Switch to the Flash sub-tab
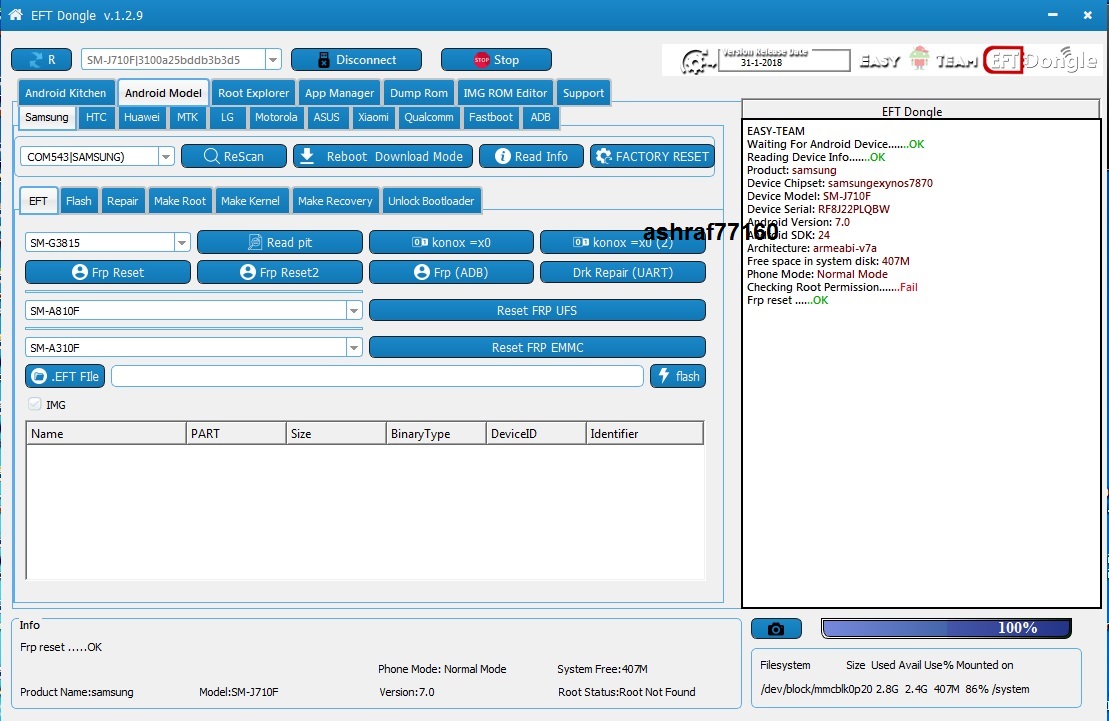The image size is (1109, 721). tap(79, 201)
